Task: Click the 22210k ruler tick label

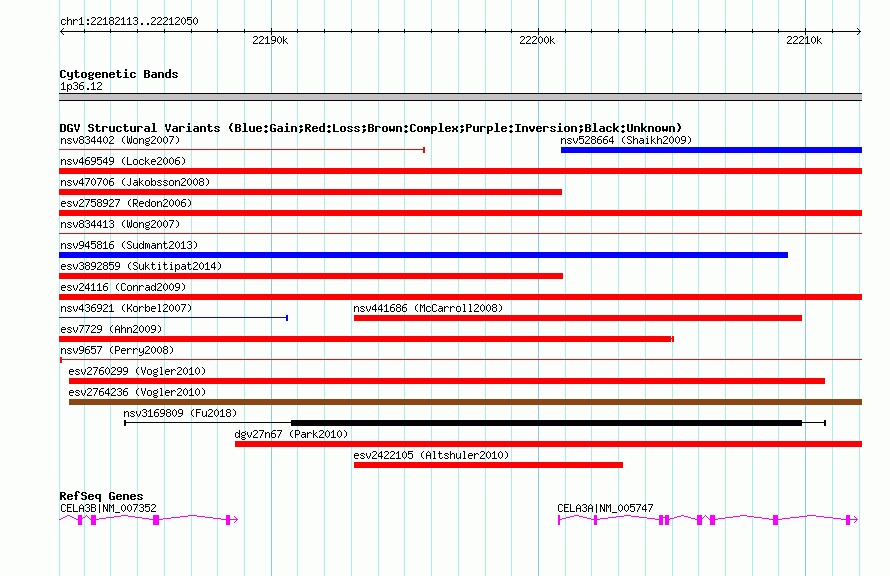Action: [x=804, y=40]
